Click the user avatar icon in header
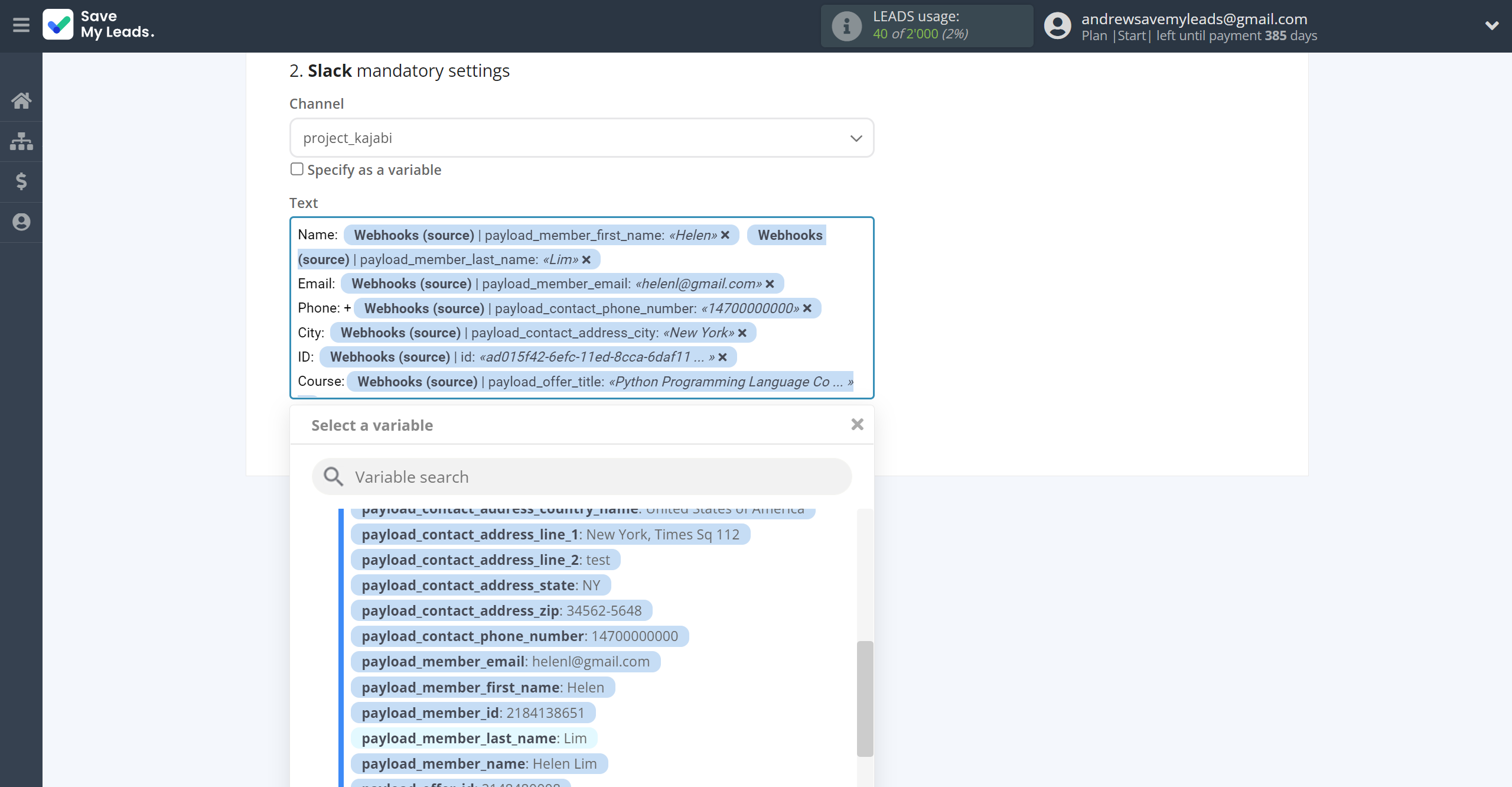 click(1057, 26)
